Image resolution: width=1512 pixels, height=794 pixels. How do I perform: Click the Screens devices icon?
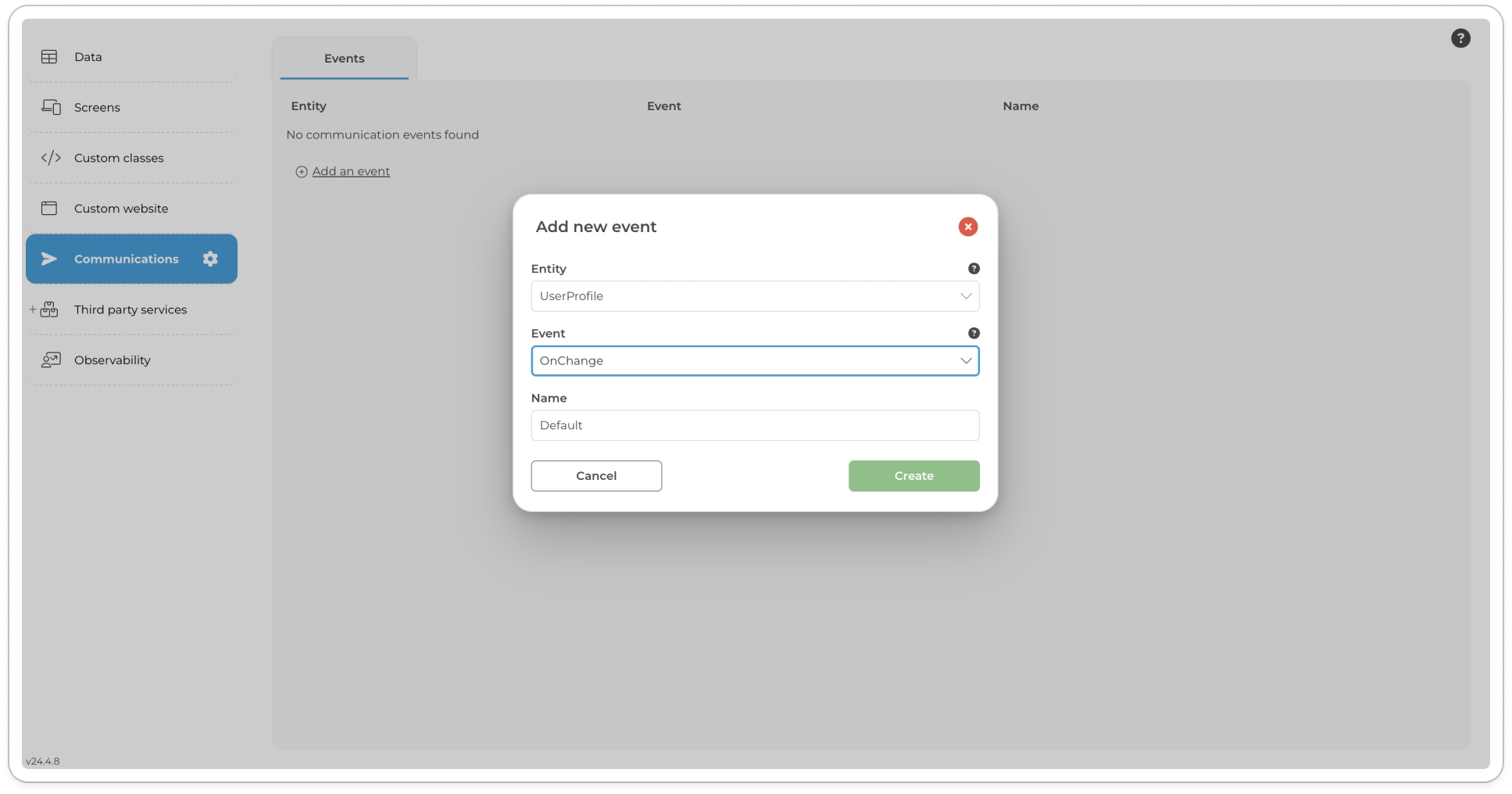coord(51,107)
